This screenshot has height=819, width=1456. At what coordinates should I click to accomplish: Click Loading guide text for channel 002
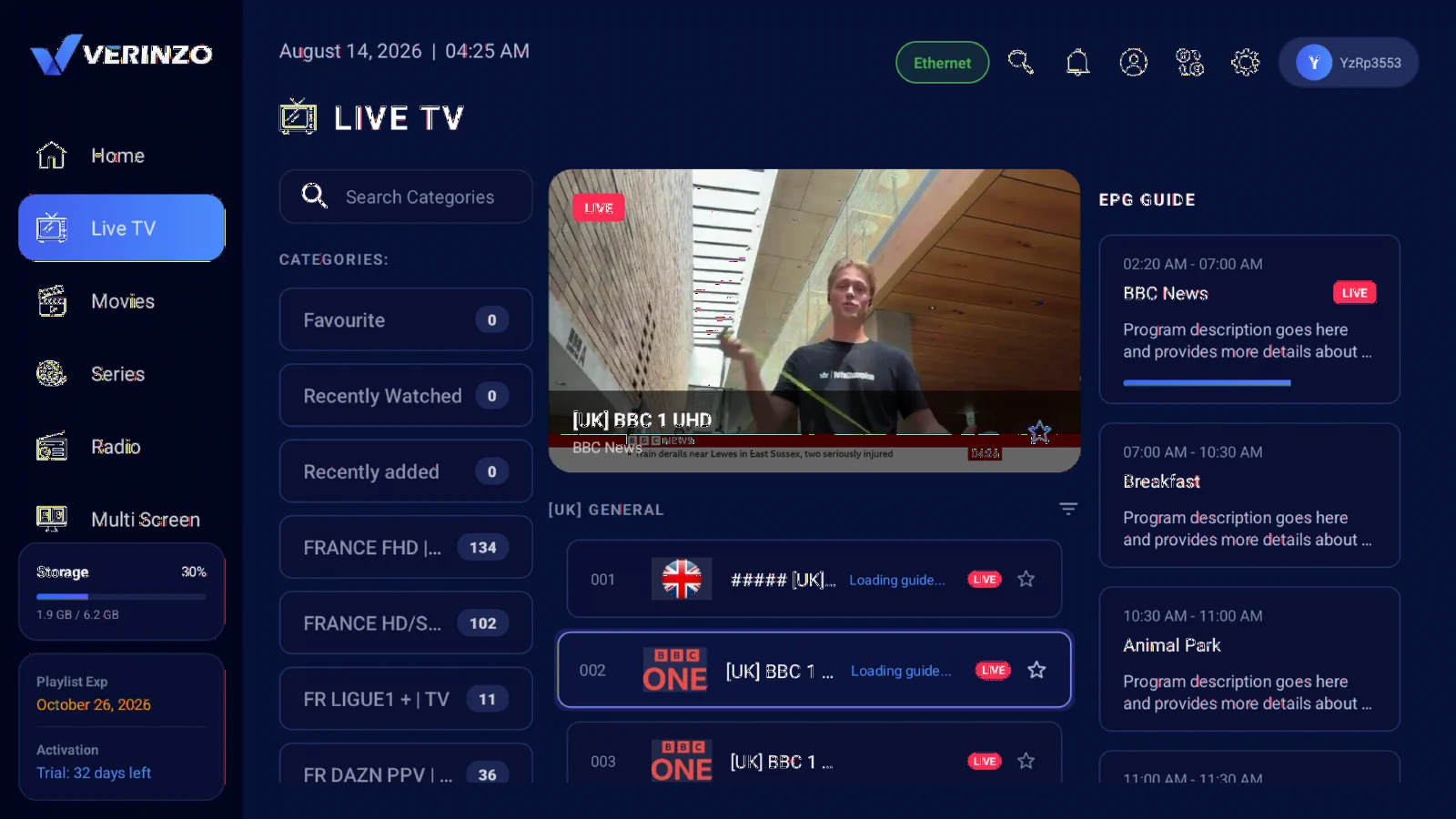[x=901, y=671]
